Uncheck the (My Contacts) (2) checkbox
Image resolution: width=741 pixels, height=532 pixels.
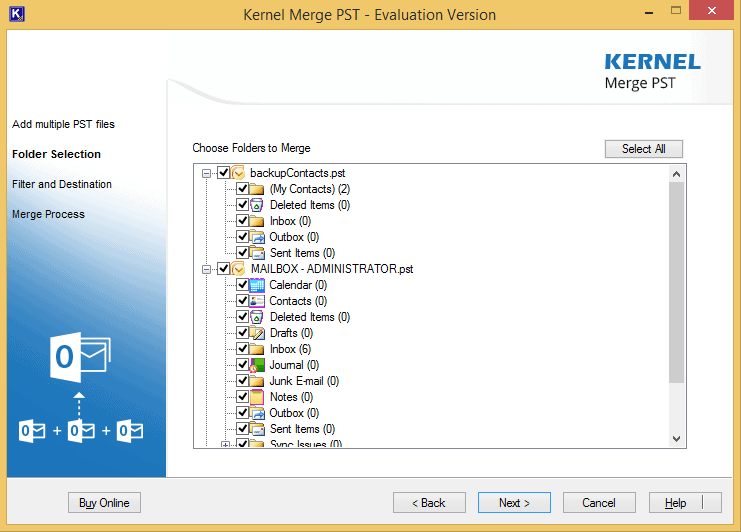pyautogui.click(x=242, y=189)
